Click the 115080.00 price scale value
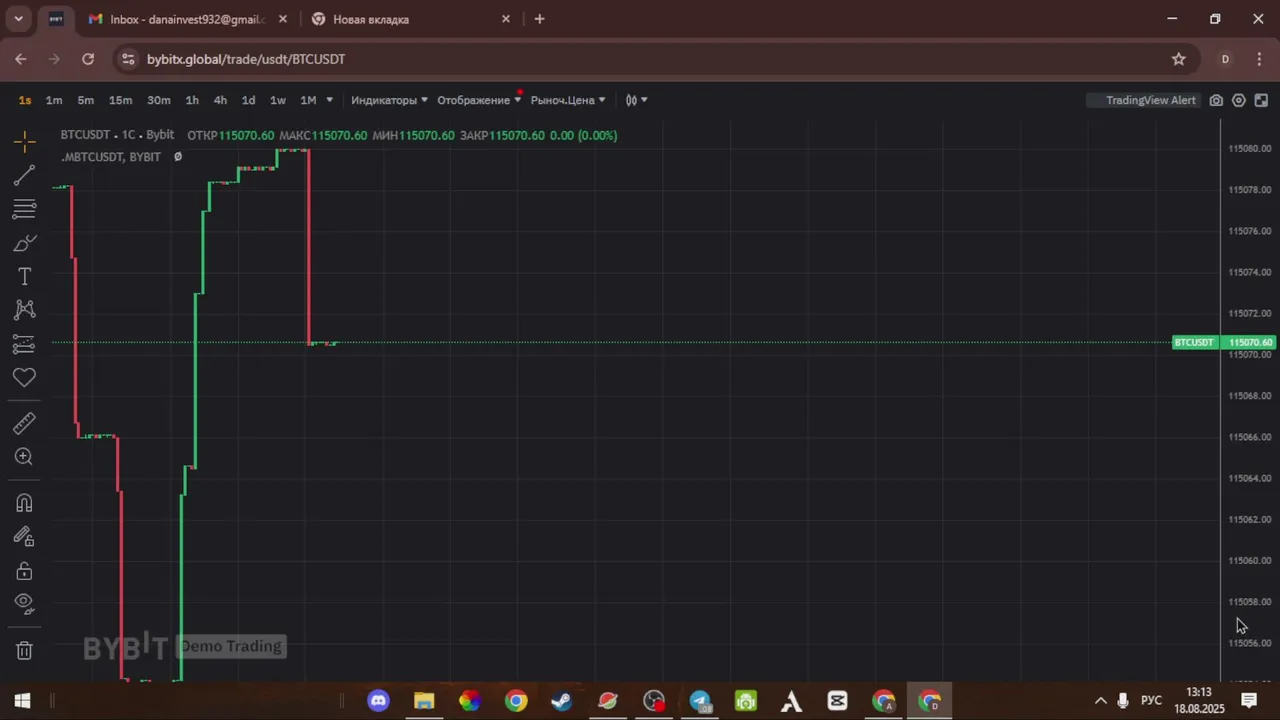 click(1250, 148)
